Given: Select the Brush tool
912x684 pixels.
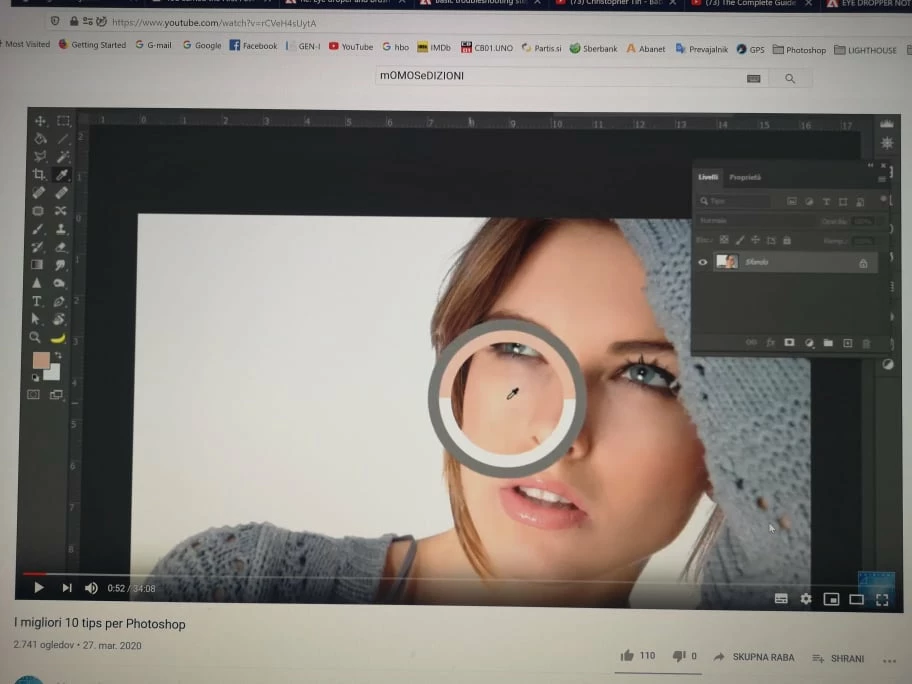Looking at the screenshot, I should (38, 229).
